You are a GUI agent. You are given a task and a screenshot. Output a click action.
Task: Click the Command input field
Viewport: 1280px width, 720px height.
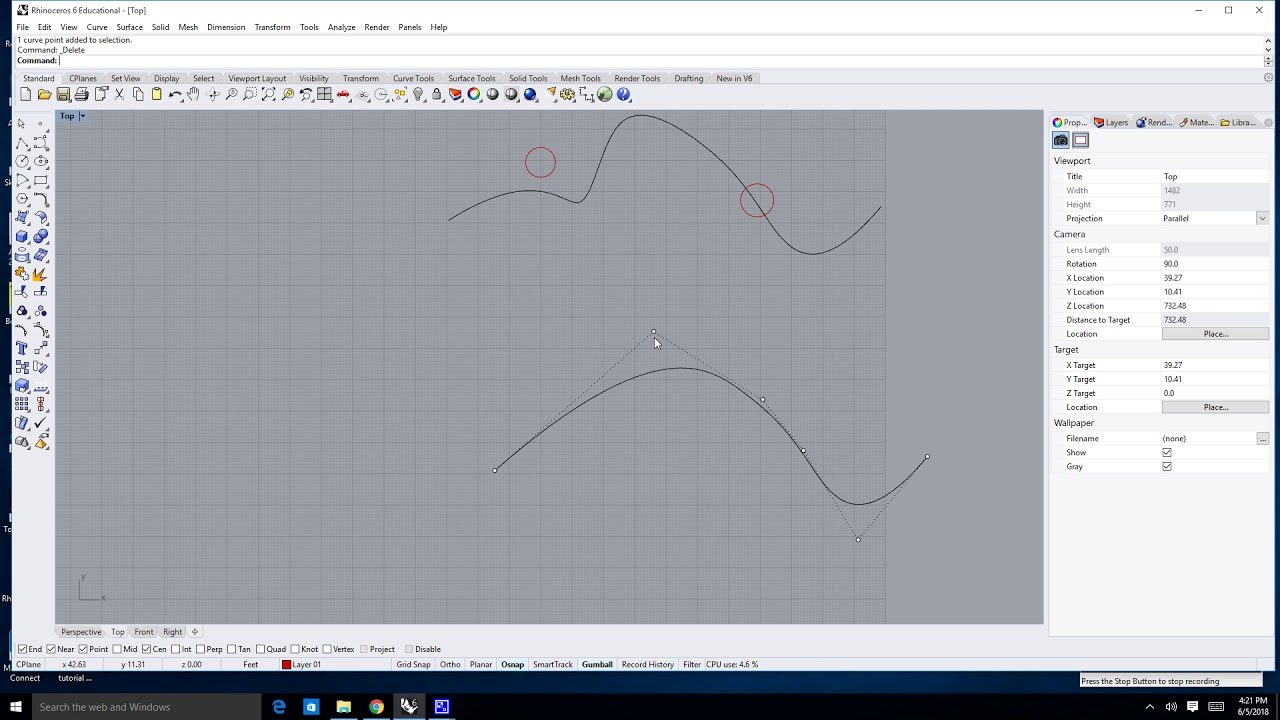660,61
